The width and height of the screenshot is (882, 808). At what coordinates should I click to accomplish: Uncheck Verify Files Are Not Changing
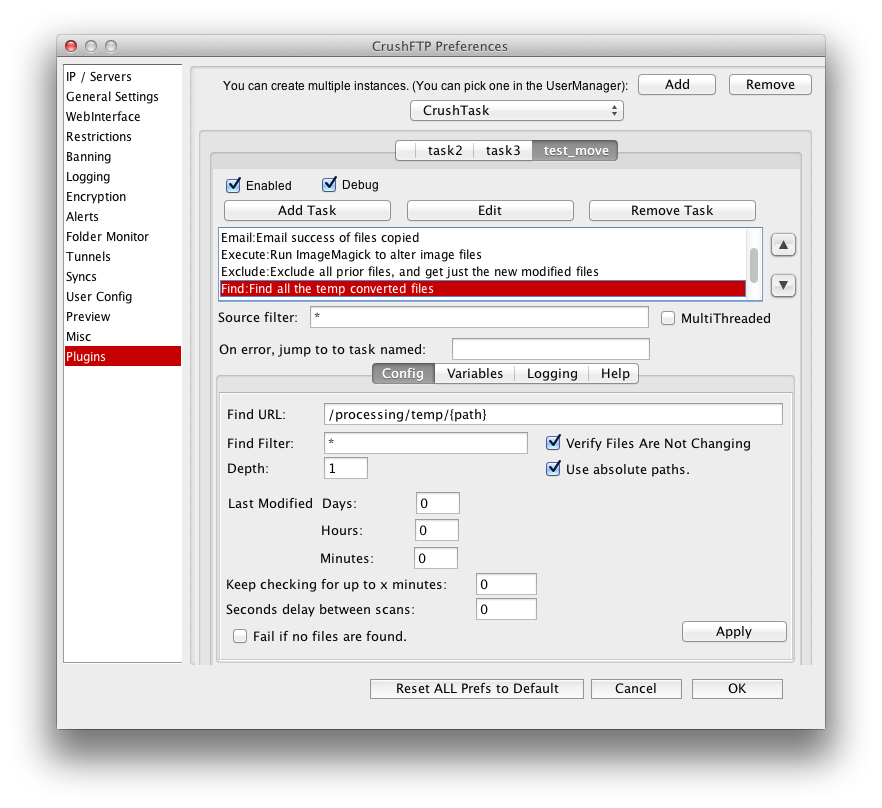click(554, 443)
